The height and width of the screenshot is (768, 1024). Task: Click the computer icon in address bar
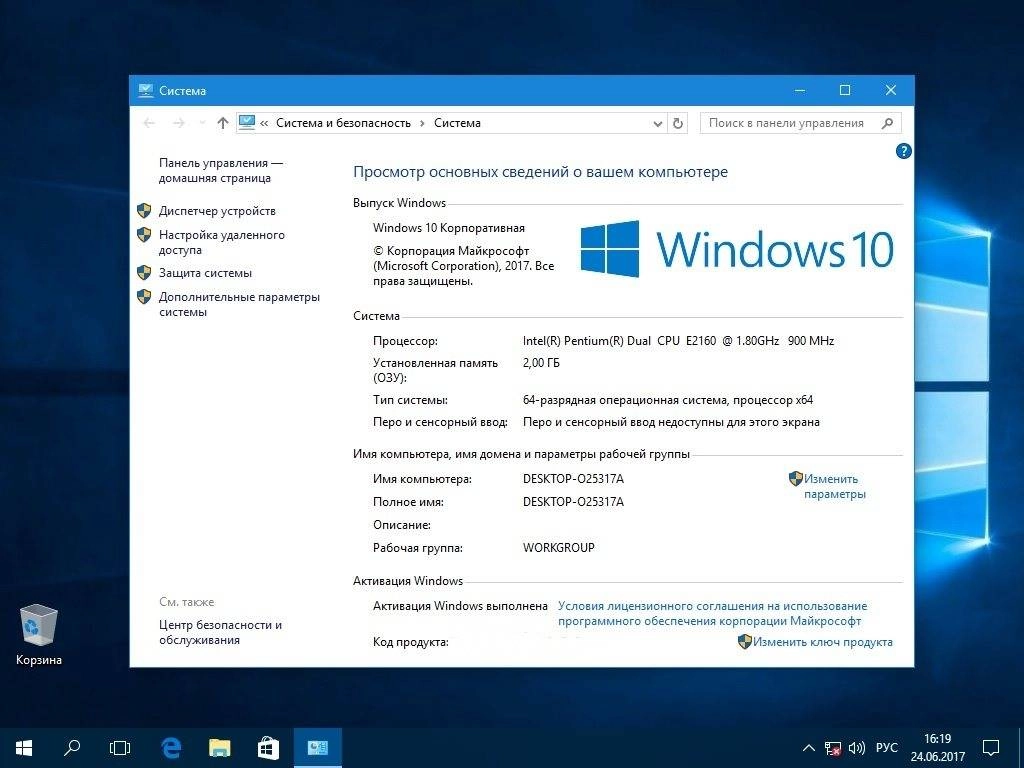tap(246, 123)
